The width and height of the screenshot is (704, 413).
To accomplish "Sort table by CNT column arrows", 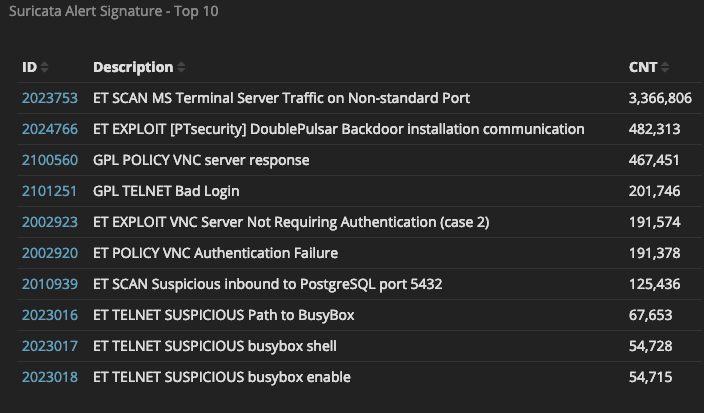I will coord(665,67).
